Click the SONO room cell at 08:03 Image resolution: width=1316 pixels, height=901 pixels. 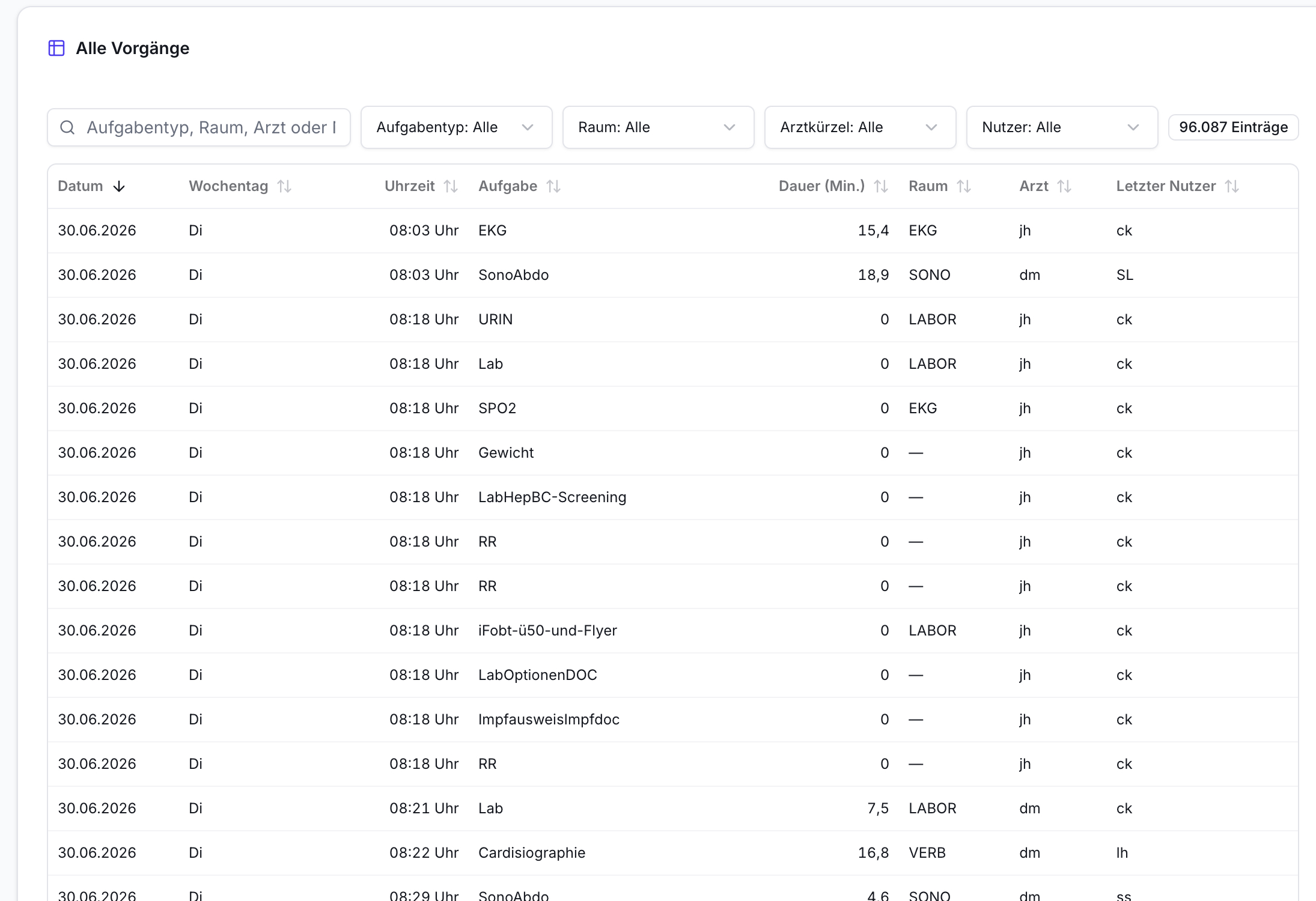pyautogui.click(x=930, y=275)
